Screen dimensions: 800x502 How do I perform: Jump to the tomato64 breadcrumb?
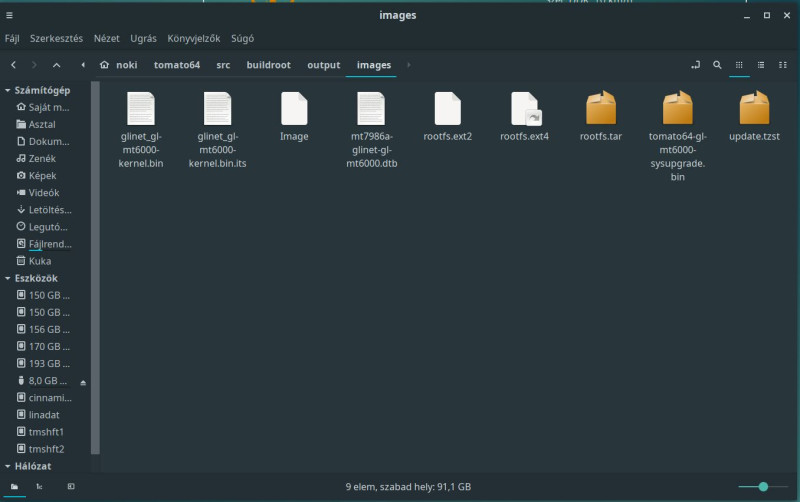tap(177, 65)
